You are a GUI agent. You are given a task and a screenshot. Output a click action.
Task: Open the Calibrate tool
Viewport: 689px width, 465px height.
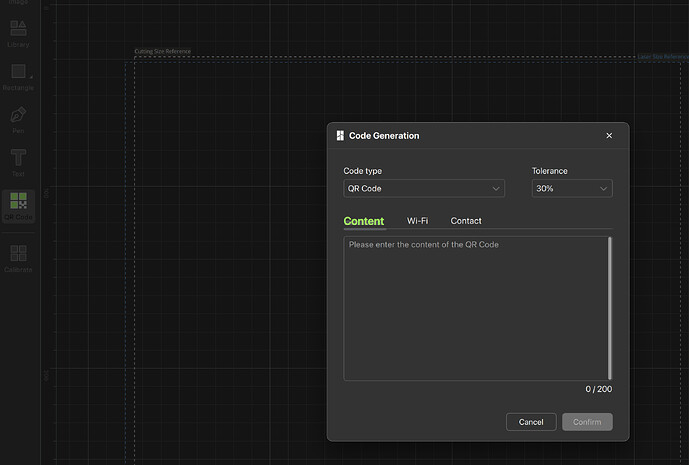(18, 258)
